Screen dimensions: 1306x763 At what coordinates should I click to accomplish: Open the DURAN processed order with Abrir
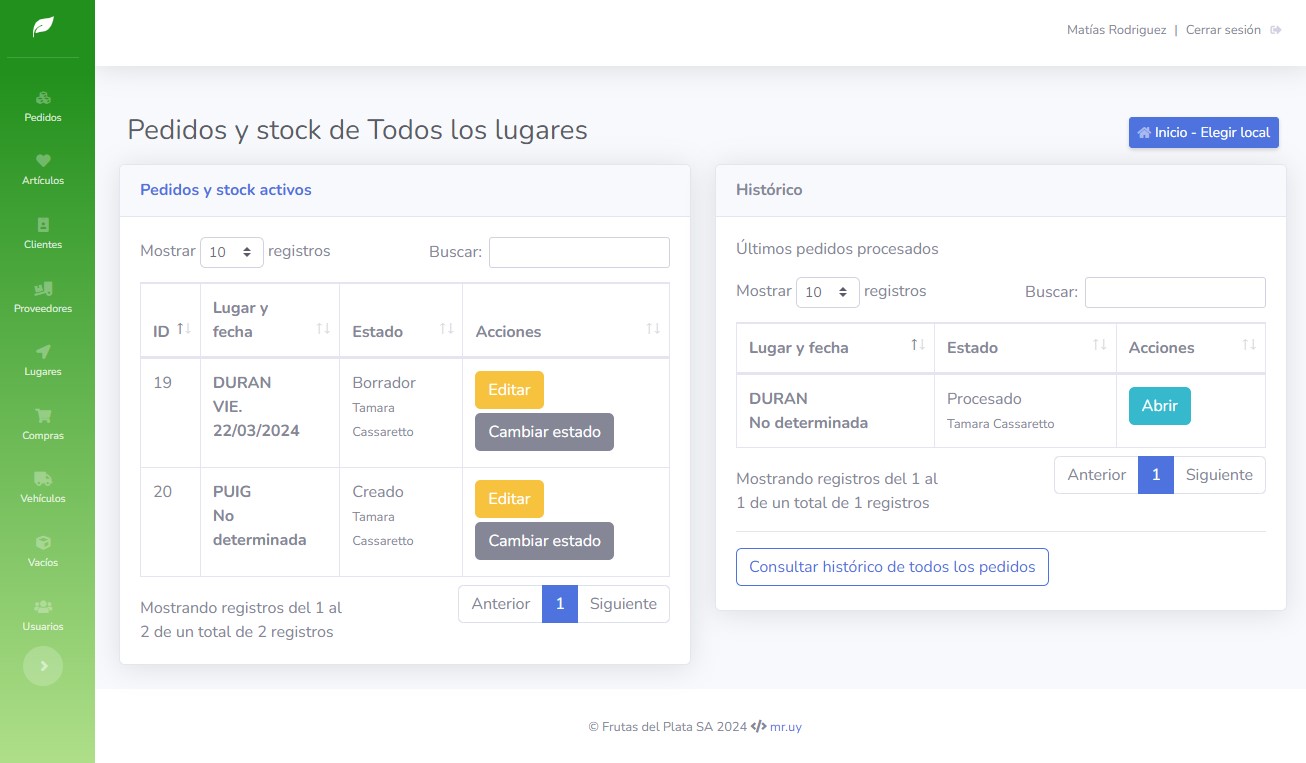click(1159, 407)
